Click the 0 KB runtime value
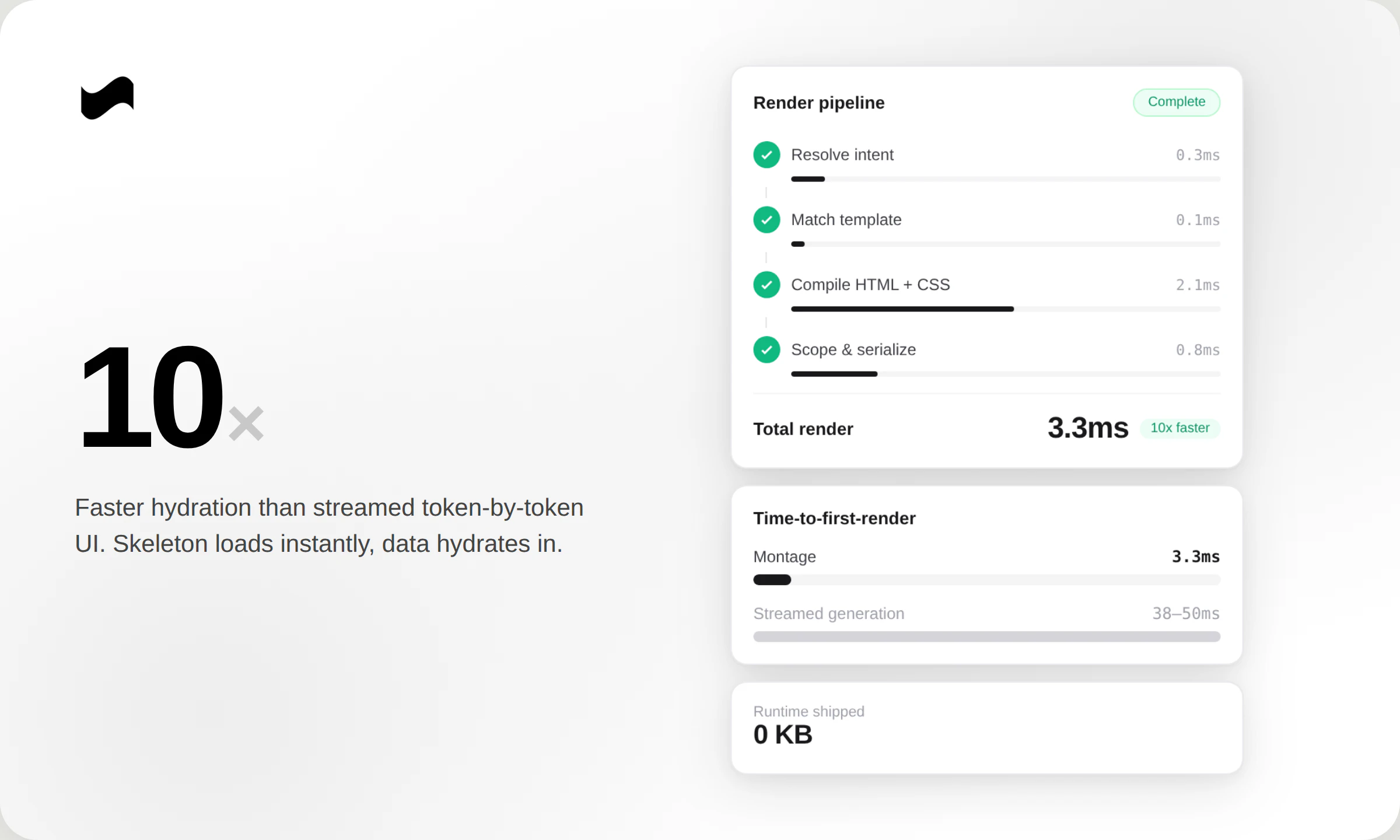Image resolution: width=1400 pixels, height=840 pixels. click(783, 734)
